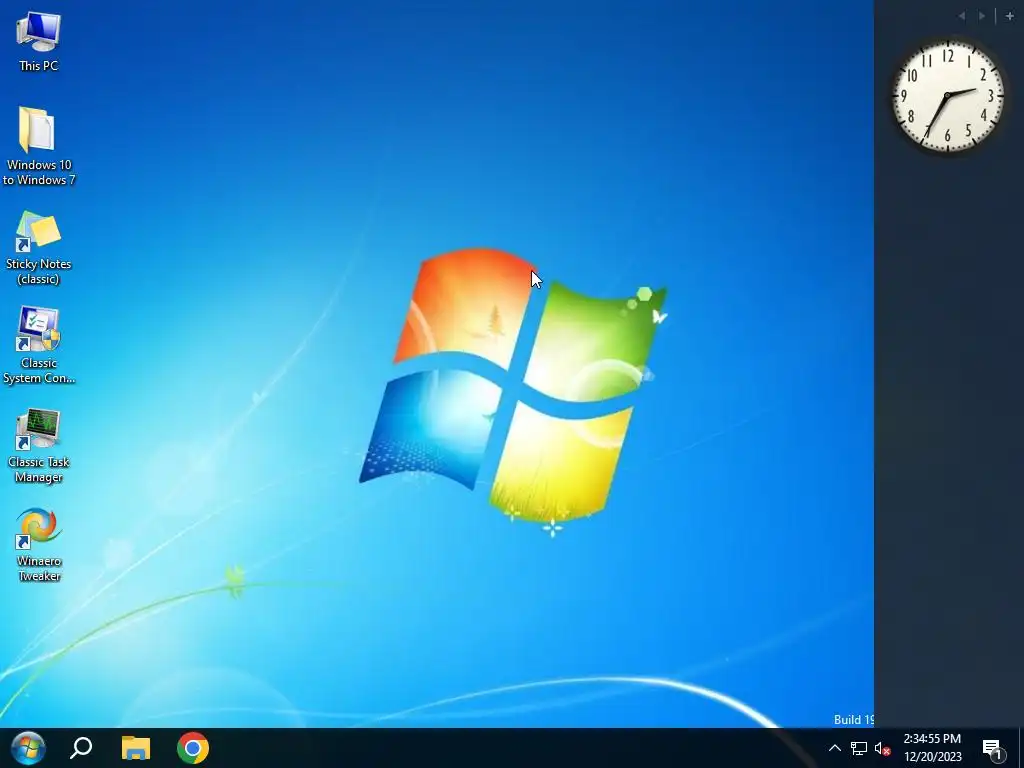The width and height of the screenshot is (1024, 768).
Task: Select the Winaero Tweaker shortcut
Action: pyautogui.click(x=39, y=545)
